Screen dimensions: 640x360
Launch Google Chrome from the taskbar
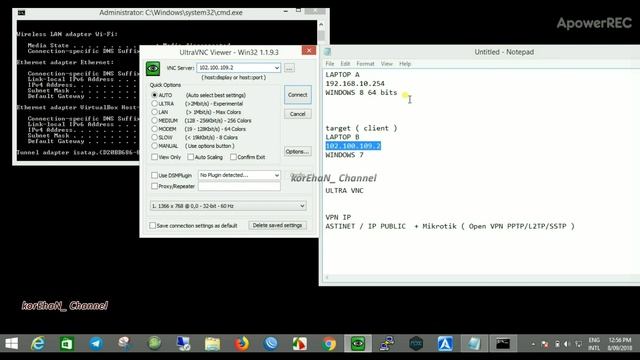tap(329, 344)
